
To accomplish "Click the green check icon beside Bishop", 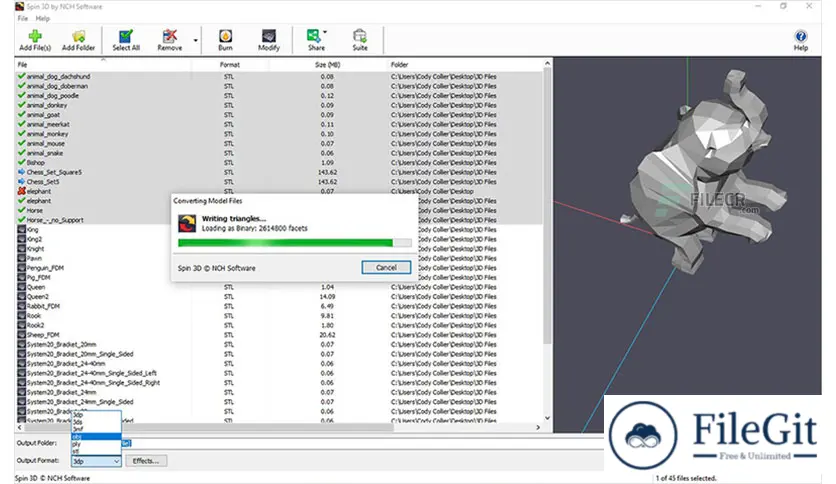I will [21, 163].
